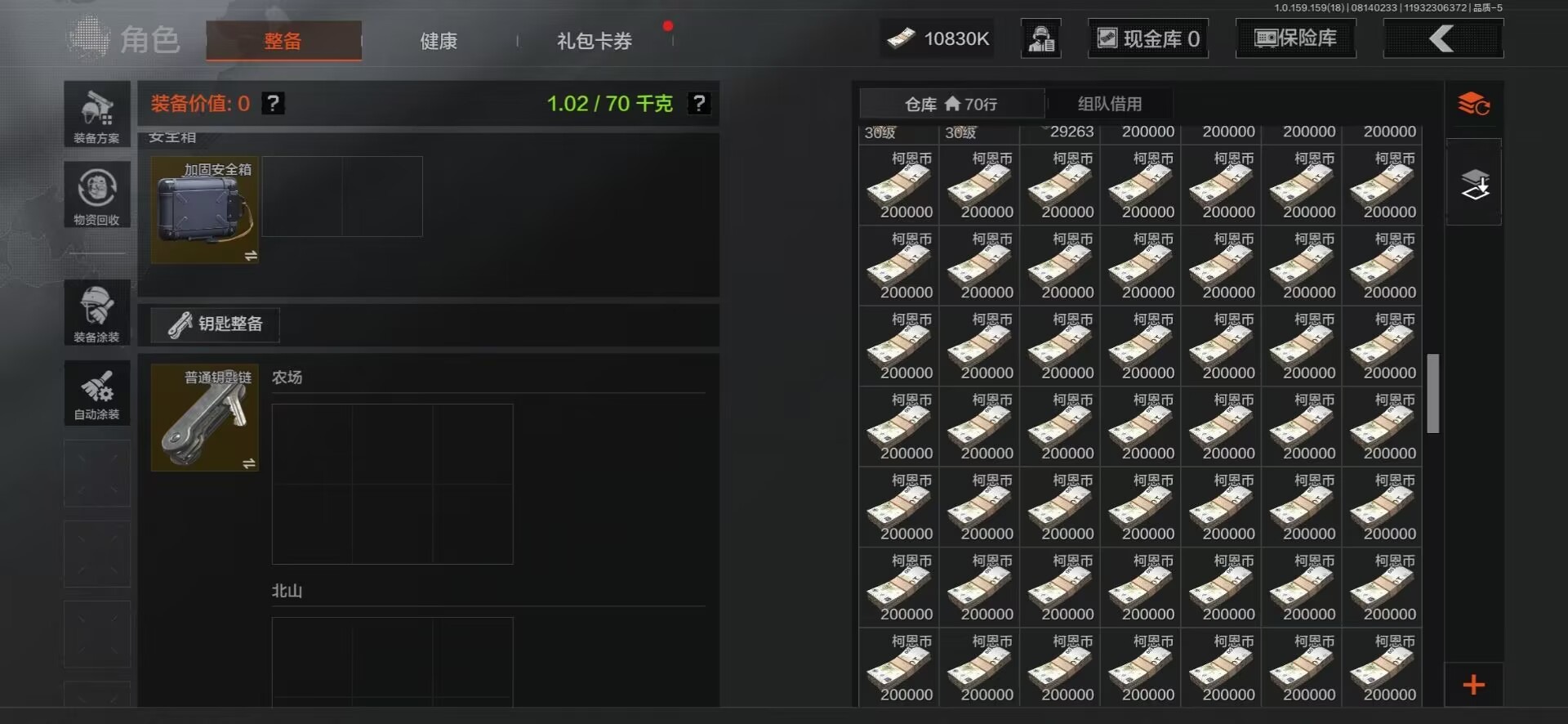Click the white stack download icon
Image resolution: width=1568 pixels, height=724 pixels.
1475,184
